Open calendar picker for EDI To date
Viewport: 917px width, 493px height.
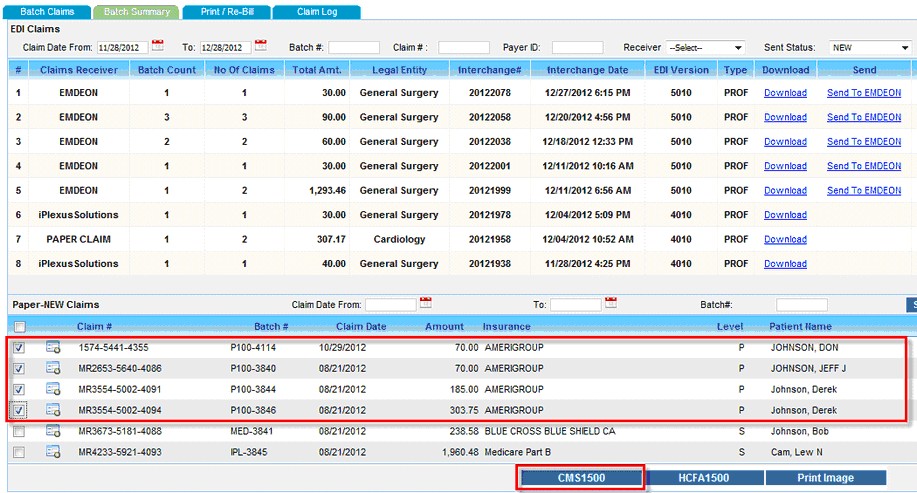pyautogui.click(x=261, y=46)
